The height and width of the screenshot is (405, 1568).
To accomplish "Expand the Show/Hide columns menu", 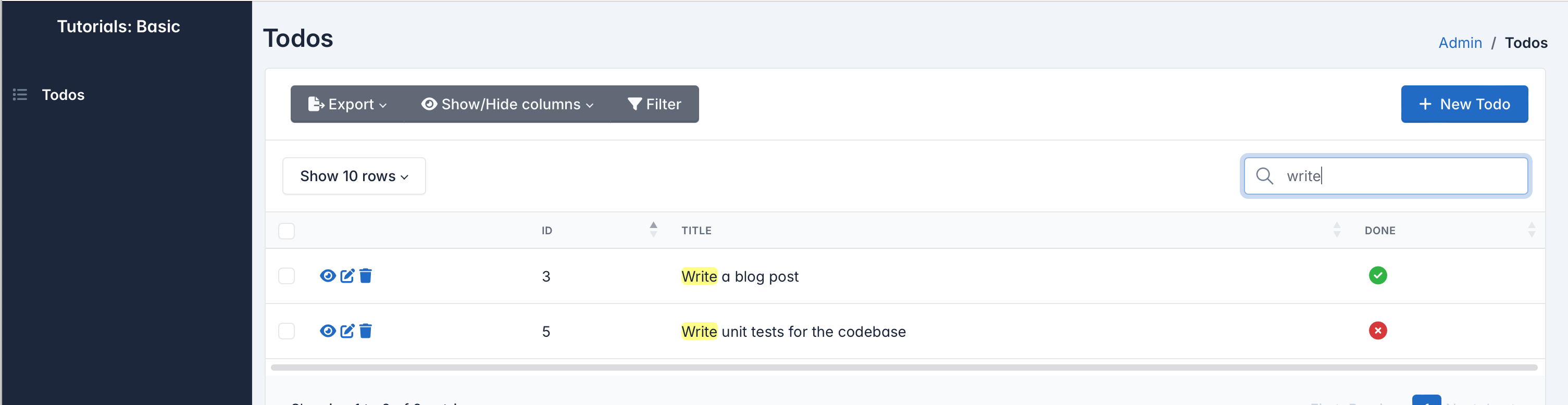I will click(x=507, y=104).
